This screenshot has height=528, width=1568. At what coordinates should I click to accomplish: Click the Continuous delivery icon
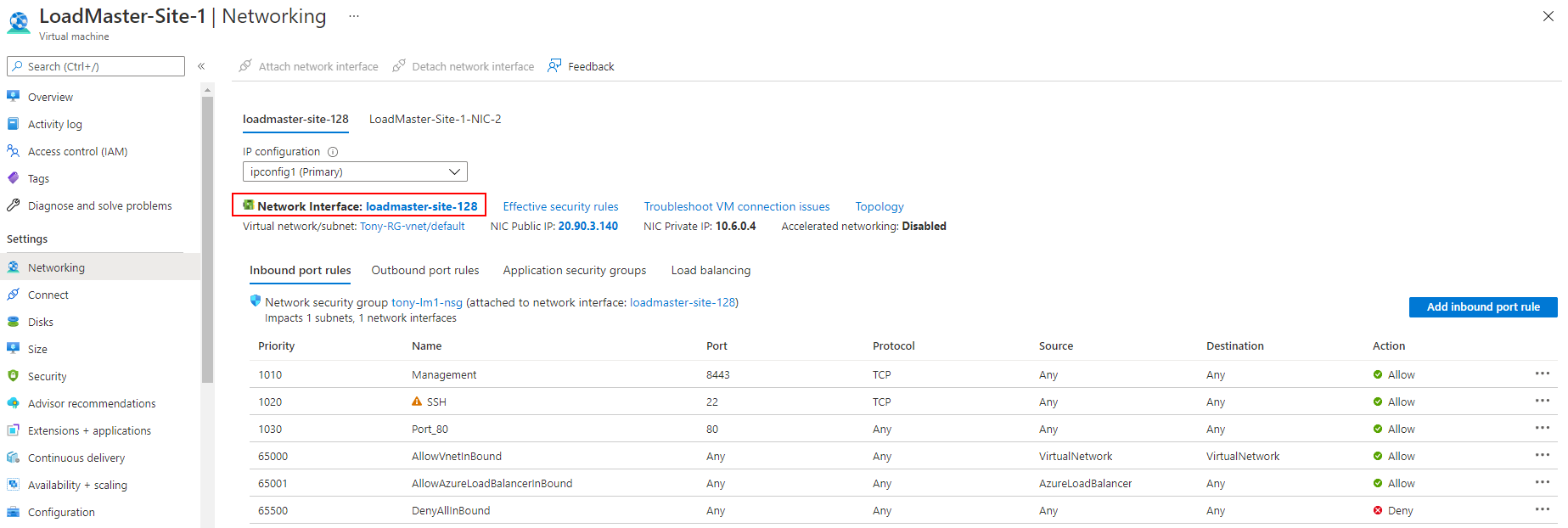tap(14, 458)
